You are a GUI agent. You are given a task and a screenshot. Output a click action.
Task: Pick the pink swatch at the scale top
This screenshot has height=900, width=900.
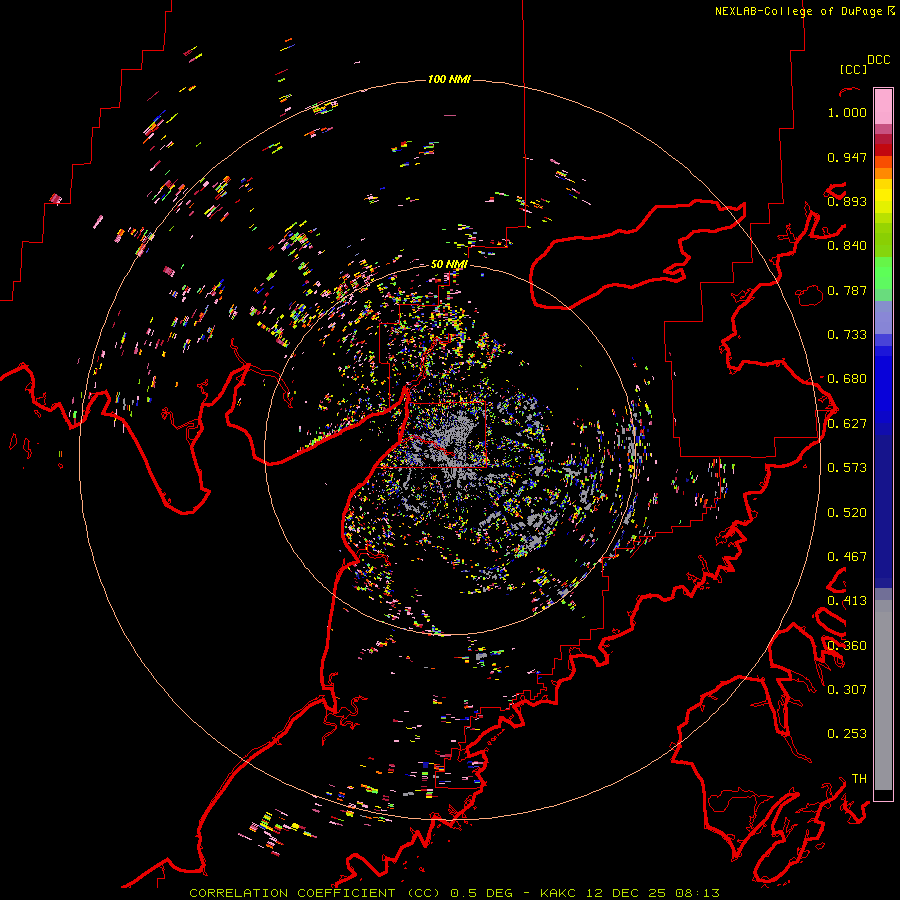coord(883,106)
